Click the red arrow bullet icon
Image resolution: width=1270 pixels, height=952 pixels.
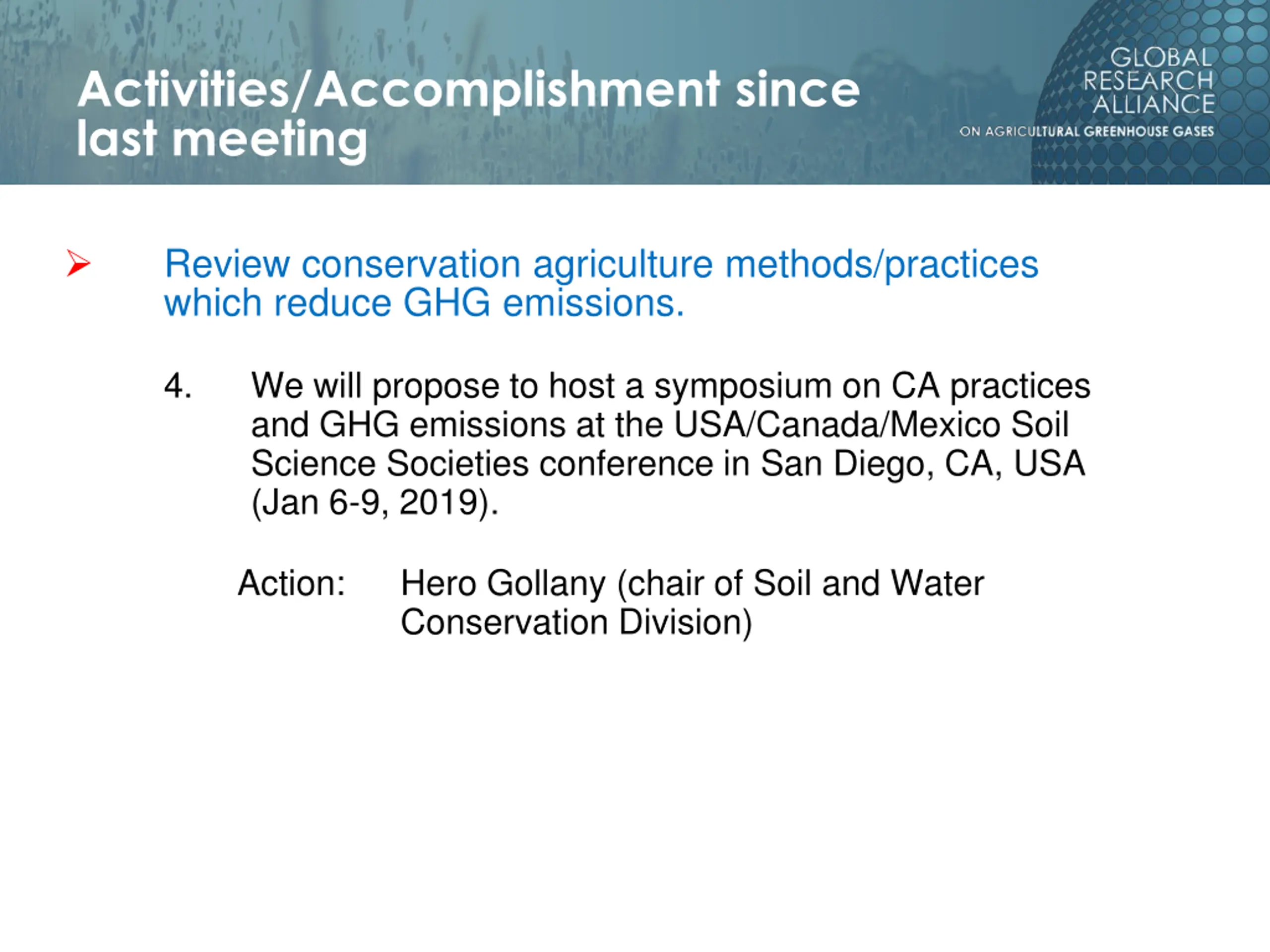pos(78,263)
